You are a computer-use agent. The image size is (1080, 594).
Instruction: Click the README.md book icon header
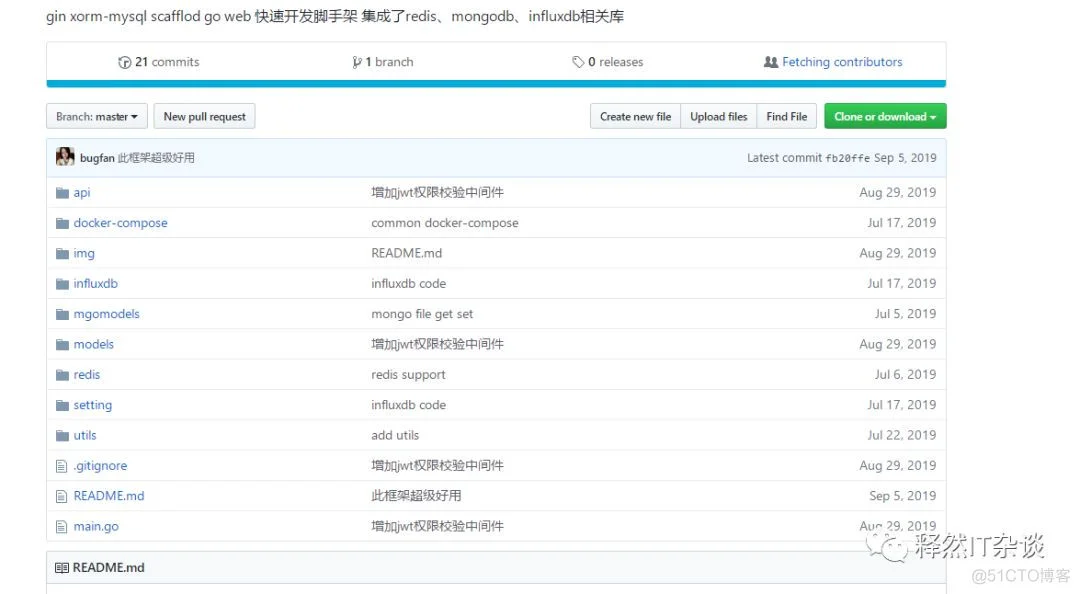[x=62, y=568]
